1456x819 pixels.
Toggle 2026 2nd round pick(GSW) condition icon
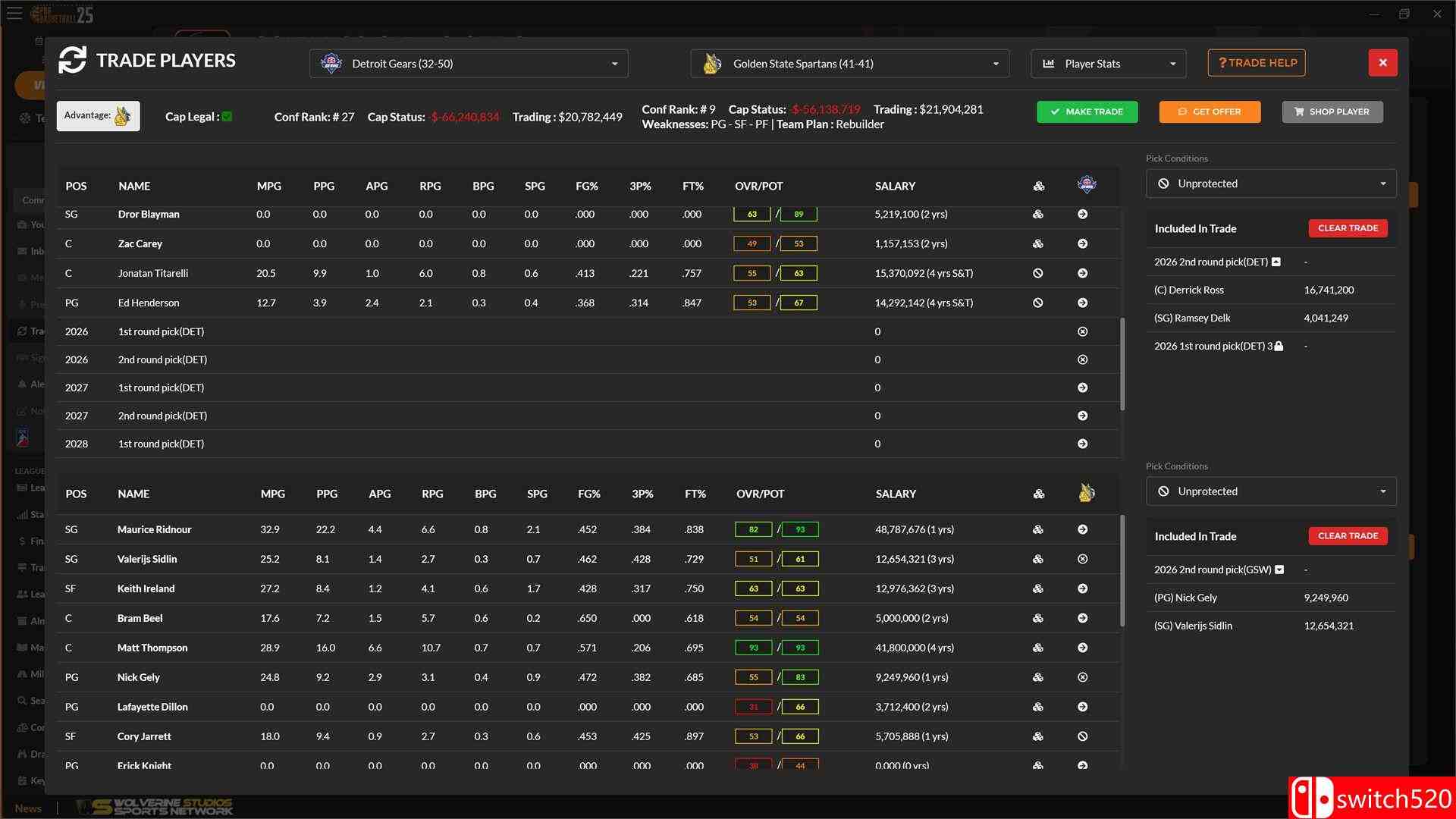pyautogui.click(x=1279, y=570)
